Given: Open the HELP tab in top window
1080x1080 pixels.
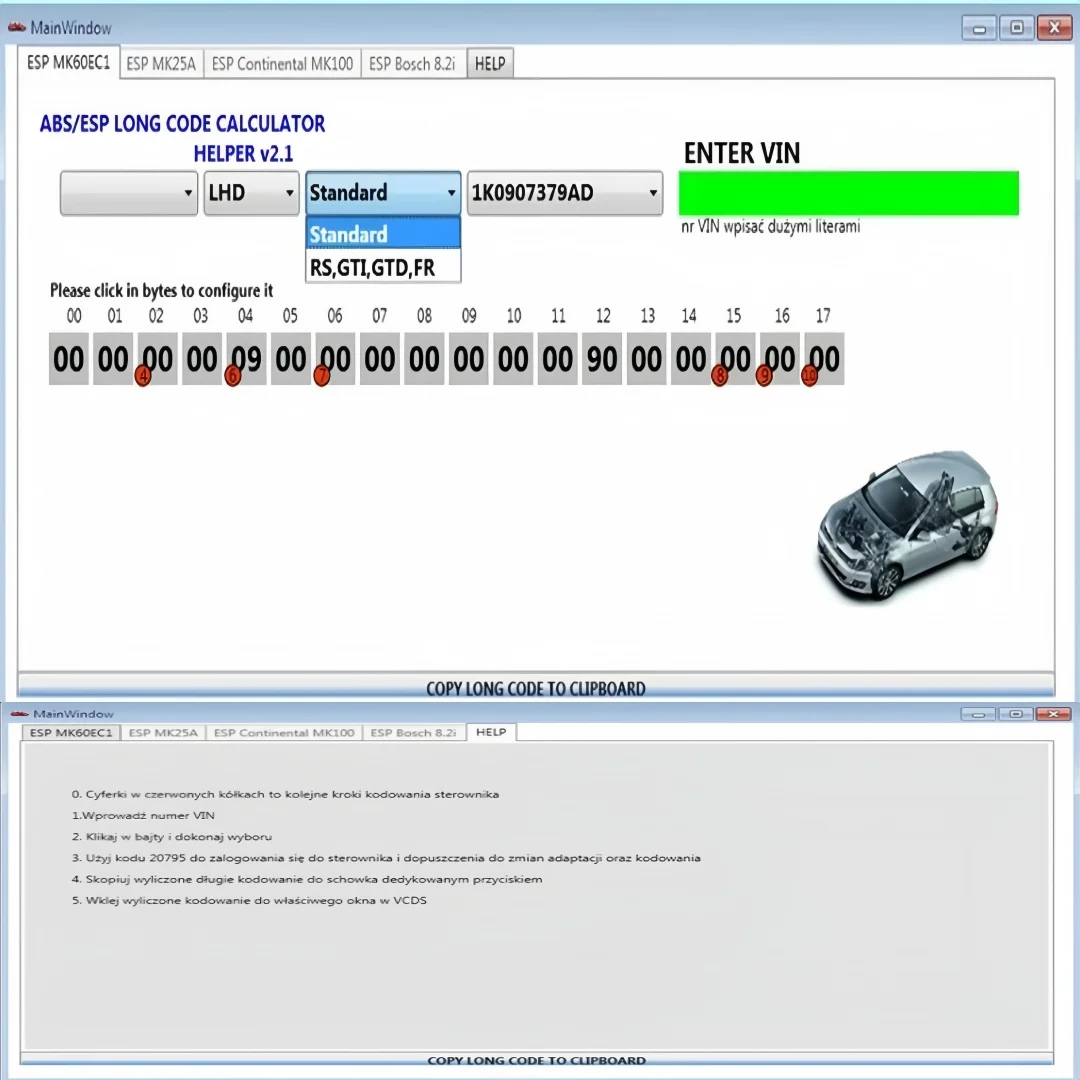Looking at the screenshot, I should [490, 63].
